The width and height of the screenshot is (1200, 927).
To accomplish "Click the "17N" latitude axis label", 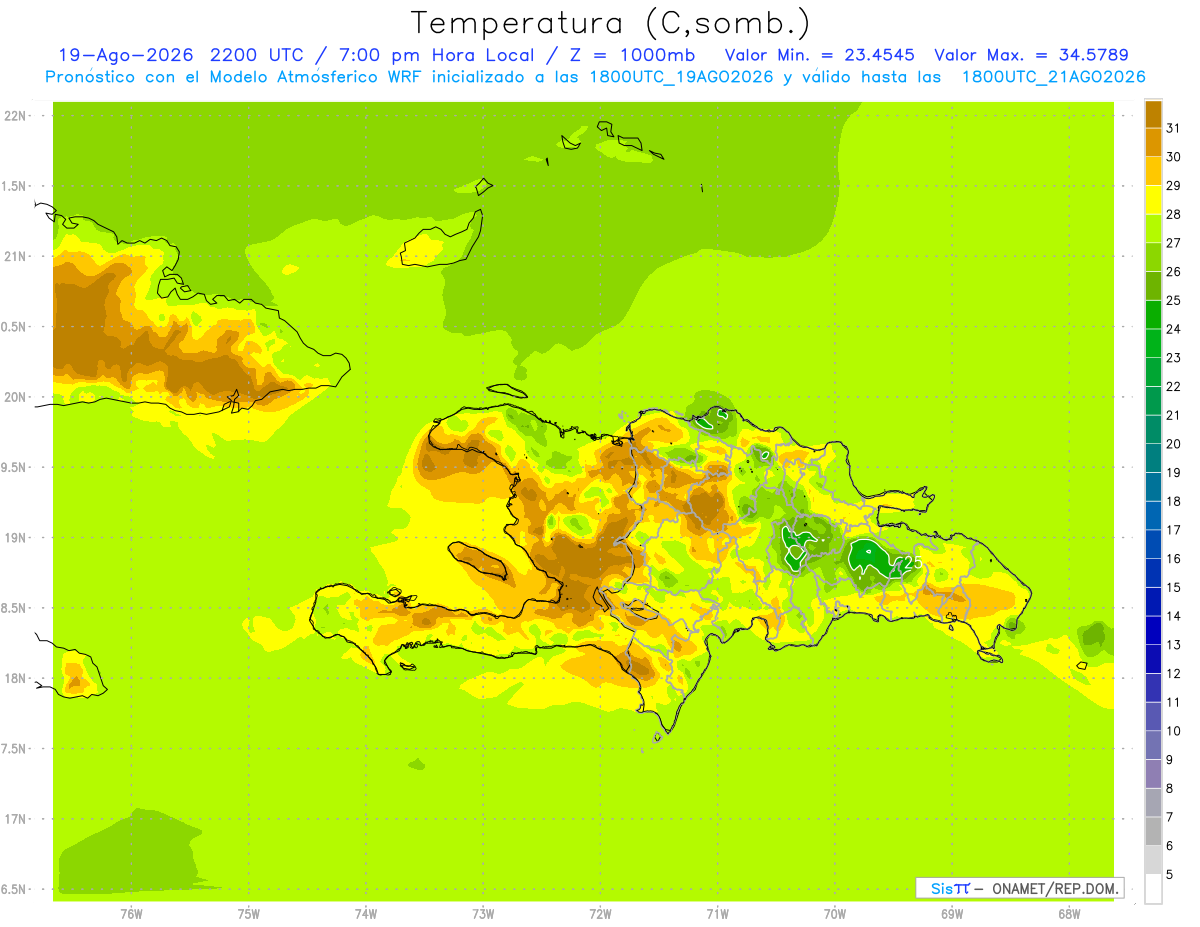I will 14,820.
